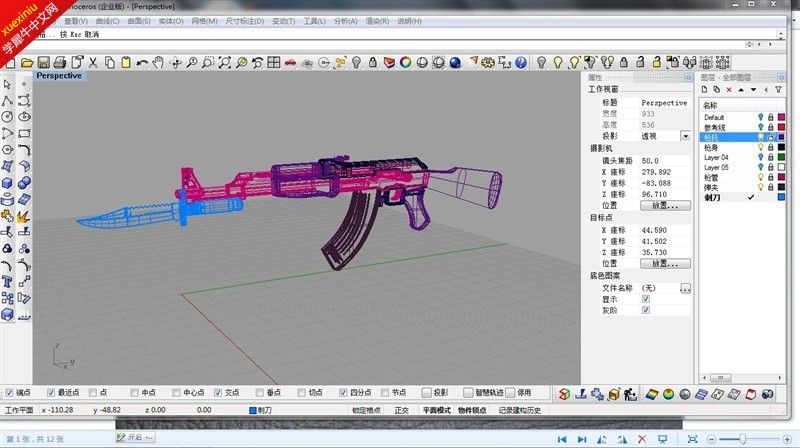
Task: Open Help with the question mark icon
Action: (521, 63)
